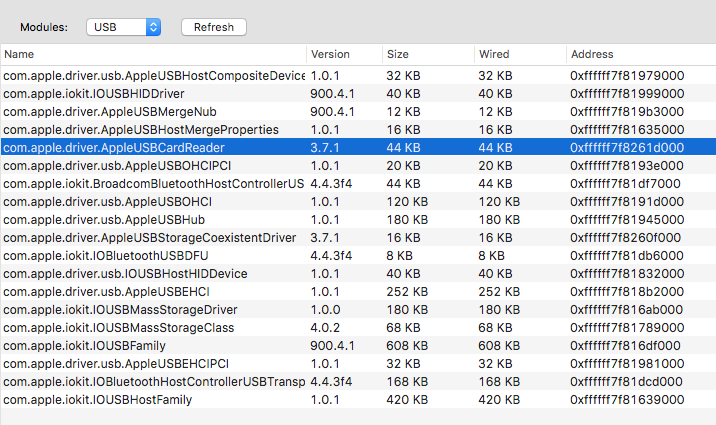Image resolution: width=716 pixels, height=425 pixels.
Task: Click the 168 KB wired value of IOBluetoothHostControllerUSBTransp
Action: tap(499, 382)
